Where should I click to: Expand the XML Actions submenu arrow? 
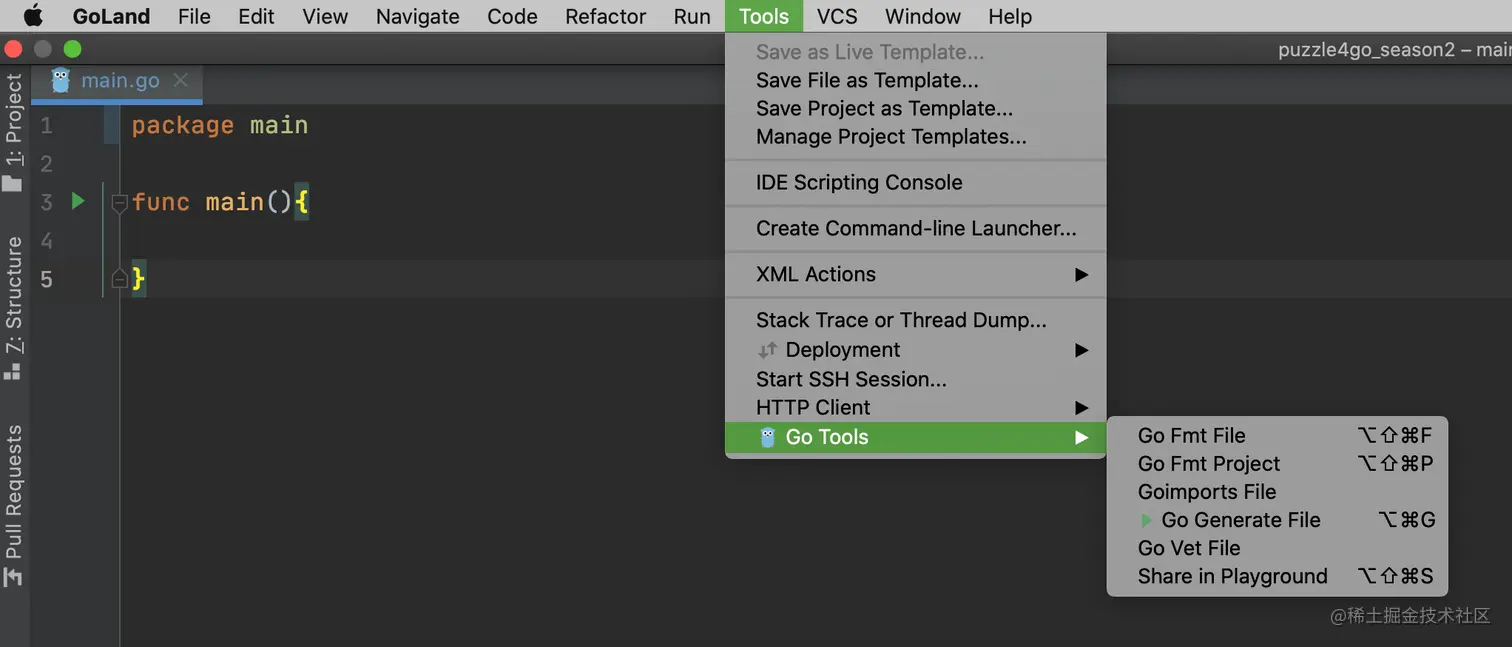tap(1081, 274)
